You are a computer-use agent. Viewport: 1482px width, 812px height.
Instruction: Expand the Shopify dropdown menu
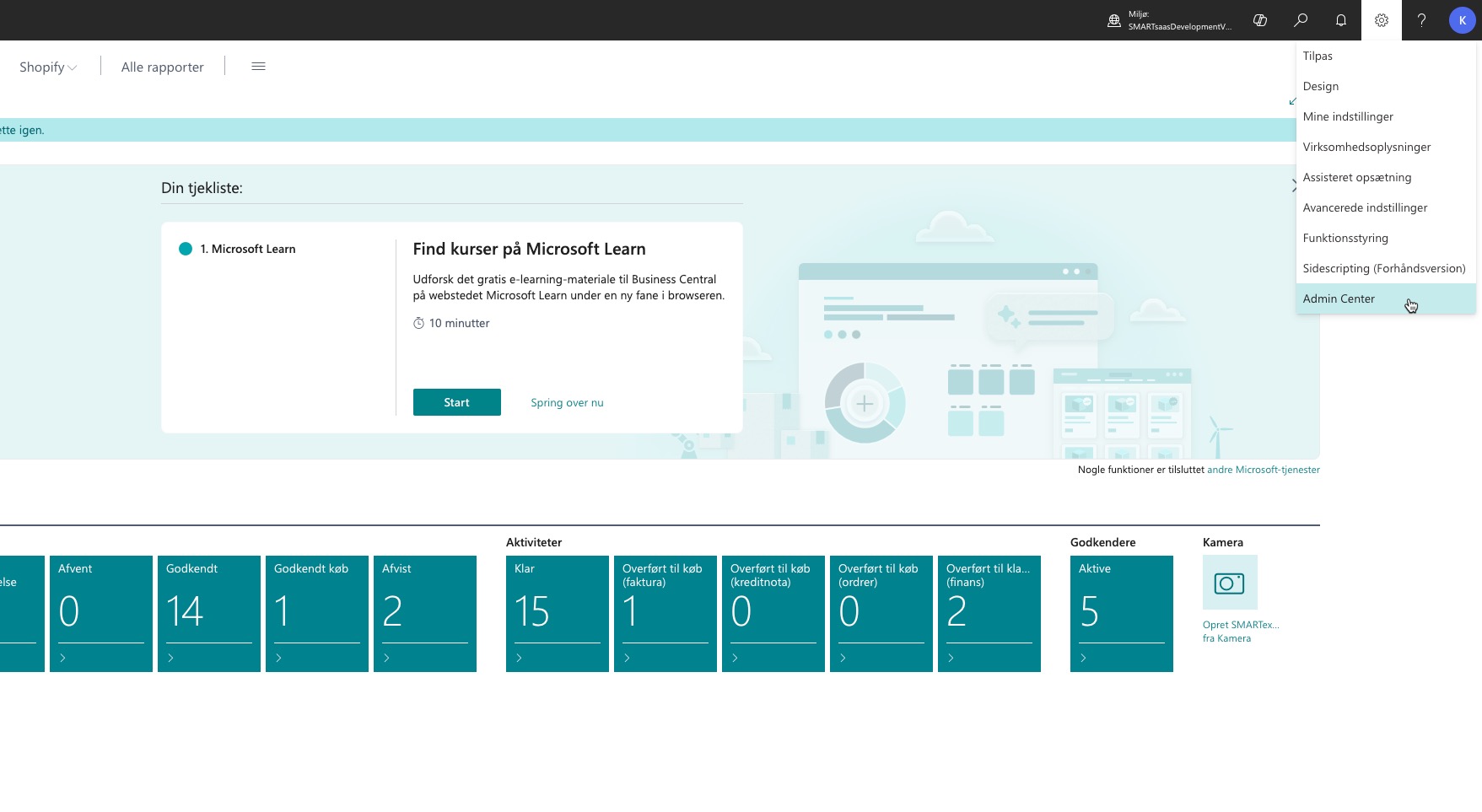pos(48,67)
